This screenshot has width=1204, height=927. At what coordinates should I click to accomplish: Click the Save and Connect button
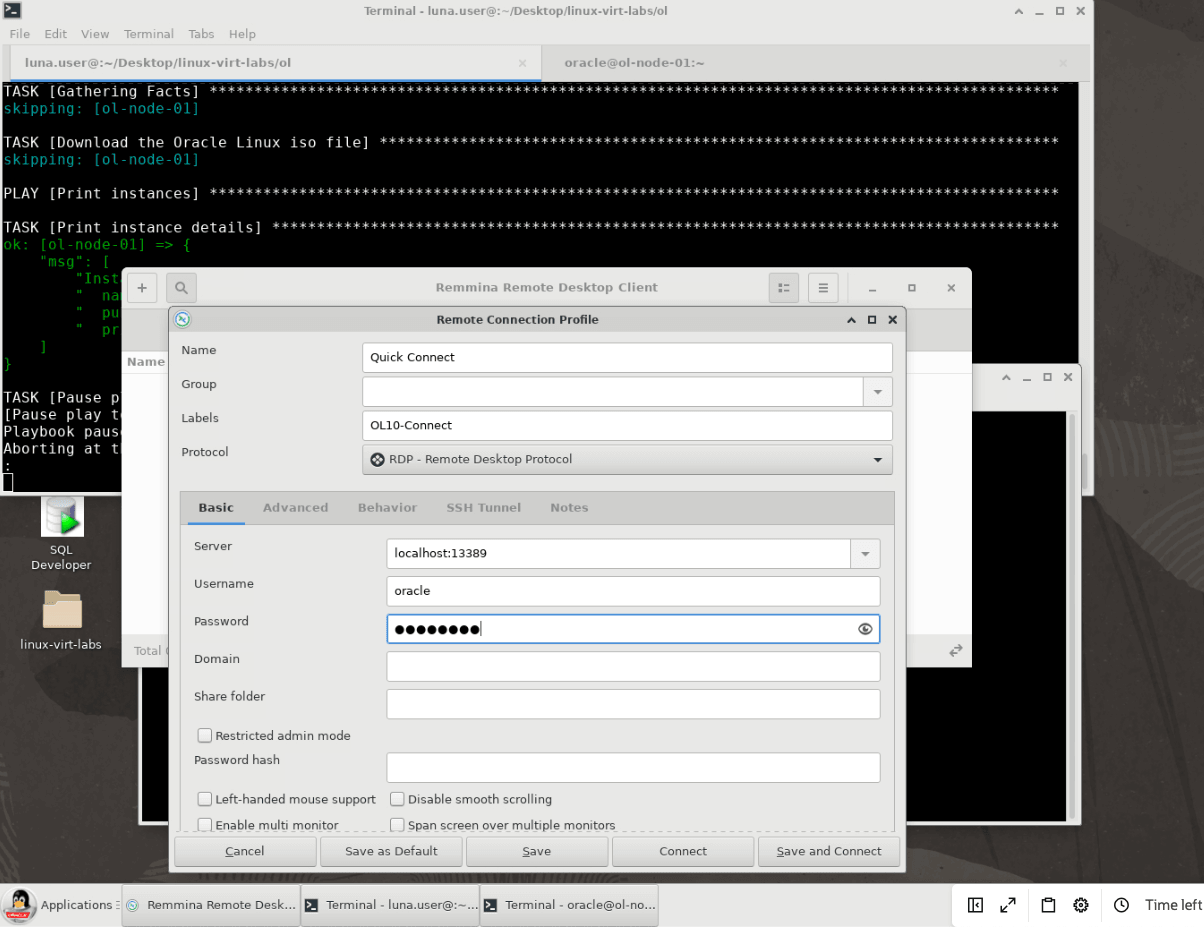click(829, 851)
